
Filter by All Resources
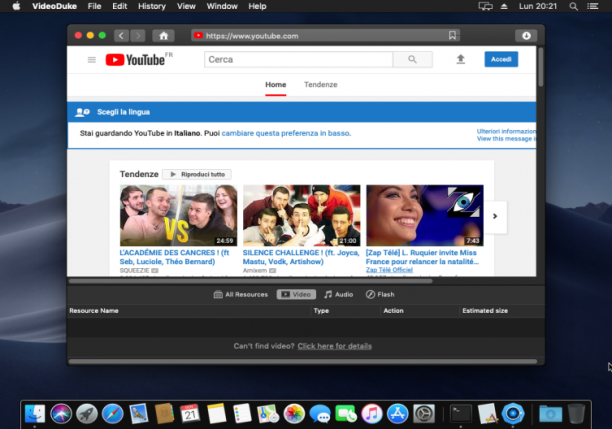241,294
